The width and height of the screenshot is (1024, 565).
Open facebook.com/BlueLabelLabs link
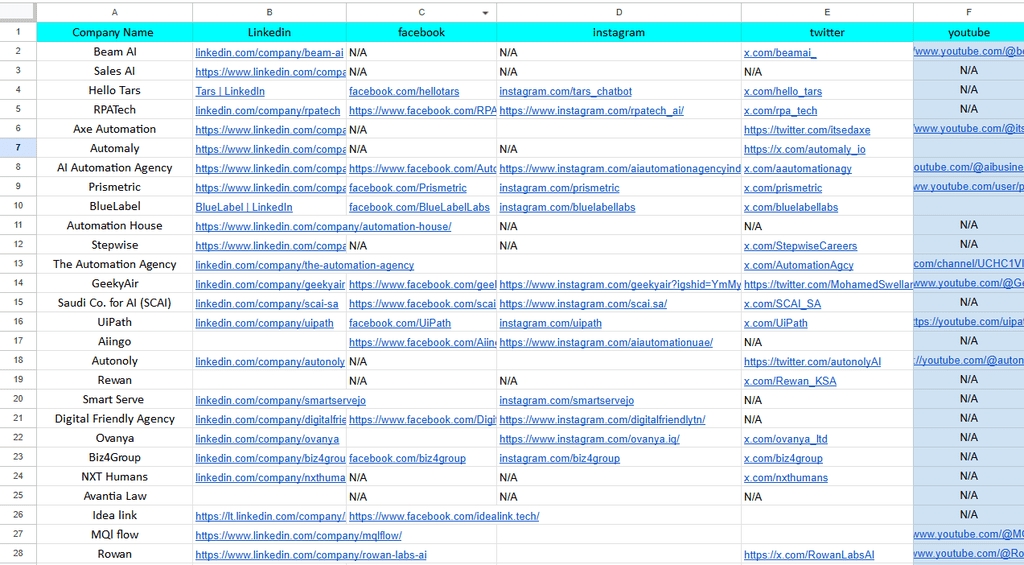pos(419,208)
